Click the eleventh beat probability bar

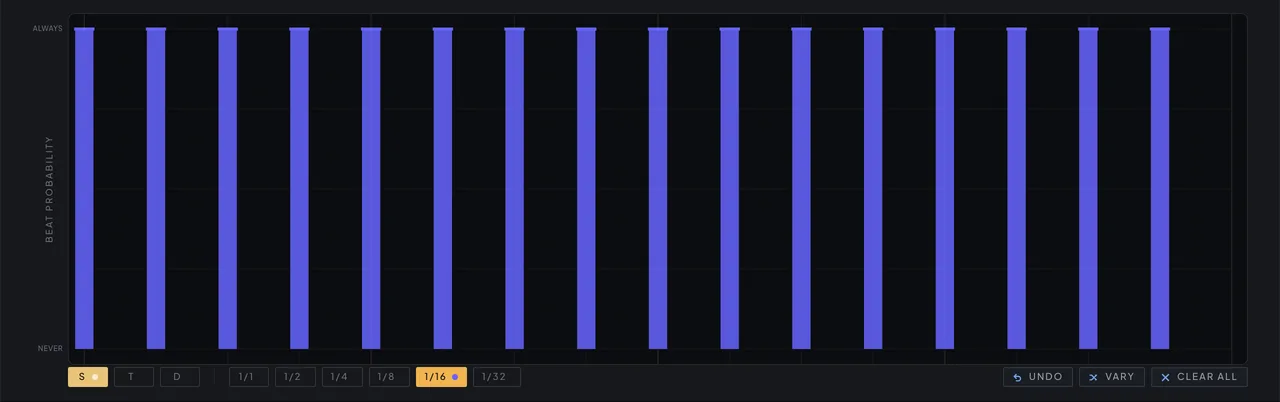pyautogui.click(x=801, y=188)
